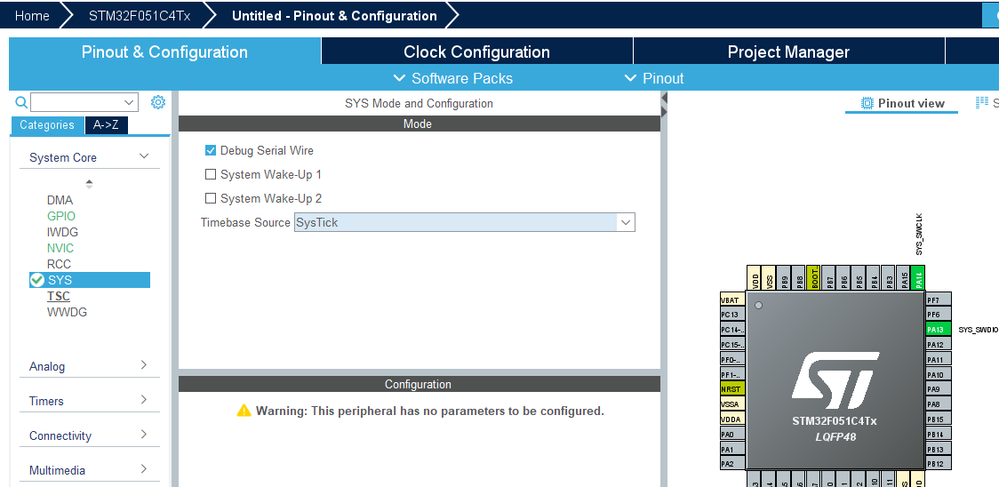Select RCC peripheral
This screenshot has width=999, height=487.
point(59,264)
